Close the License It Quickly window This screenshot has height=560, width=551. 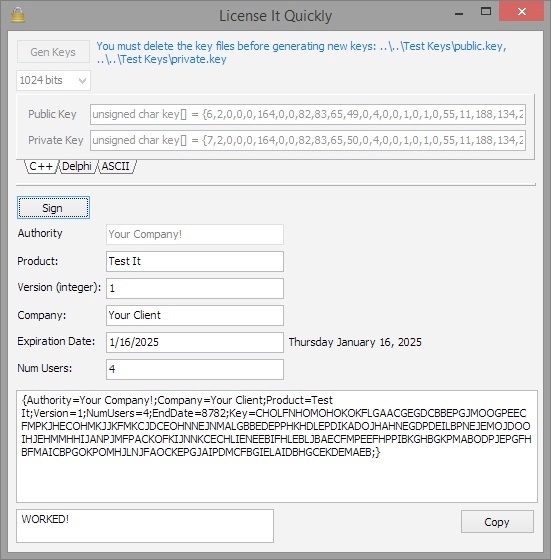point(521,11)
